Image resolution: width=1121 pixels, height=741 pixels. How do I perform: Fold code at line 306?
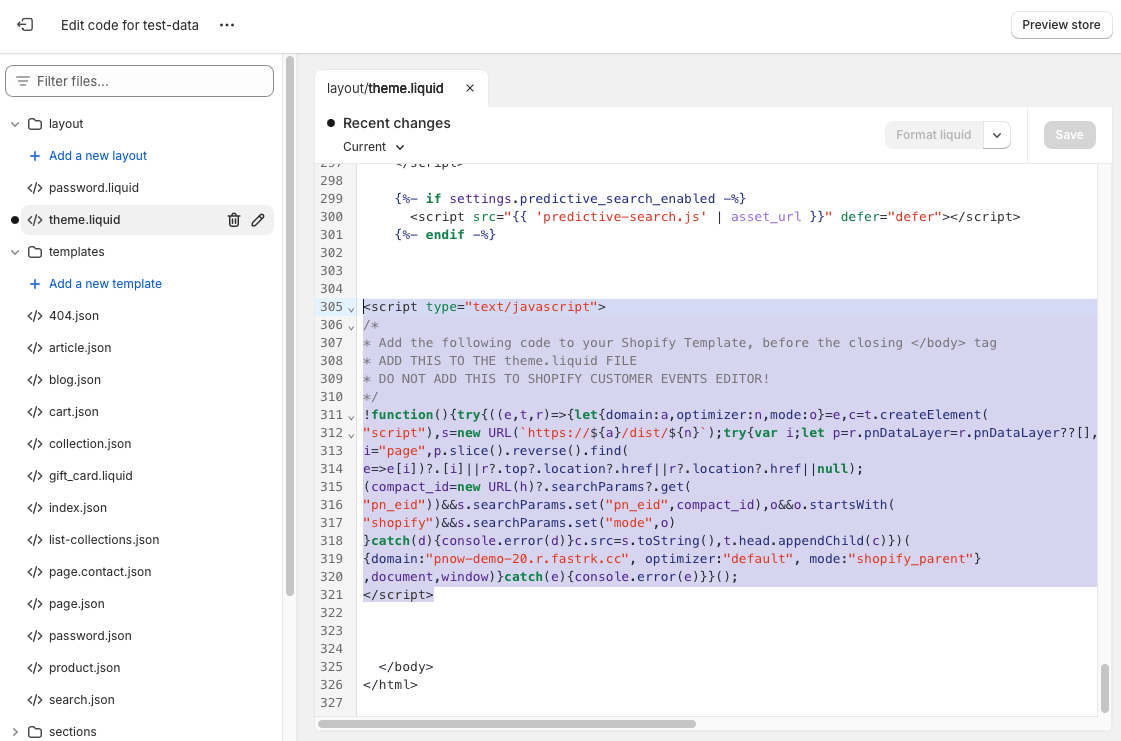click(351, 327)
